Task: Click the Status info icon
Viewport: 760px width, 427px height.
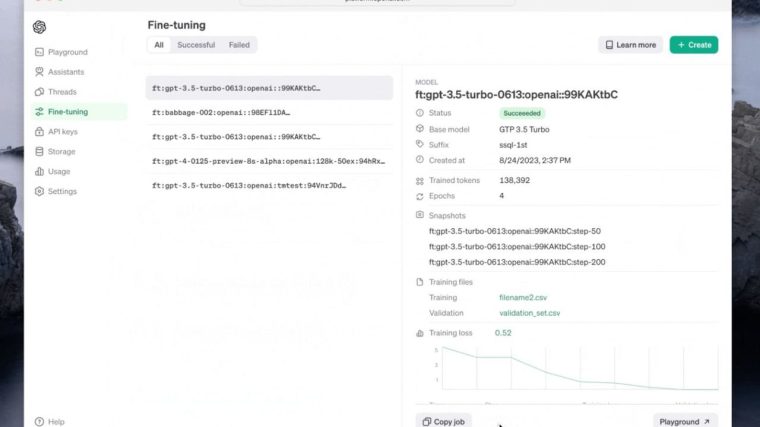Action: (420, 112)
